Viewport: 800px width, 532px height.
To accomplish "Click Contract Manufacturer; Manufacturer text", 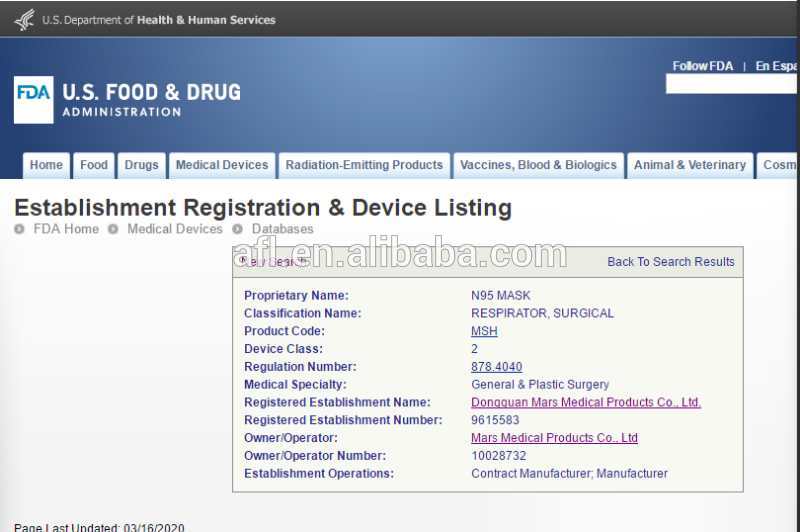I will click(x=569, y=474).
